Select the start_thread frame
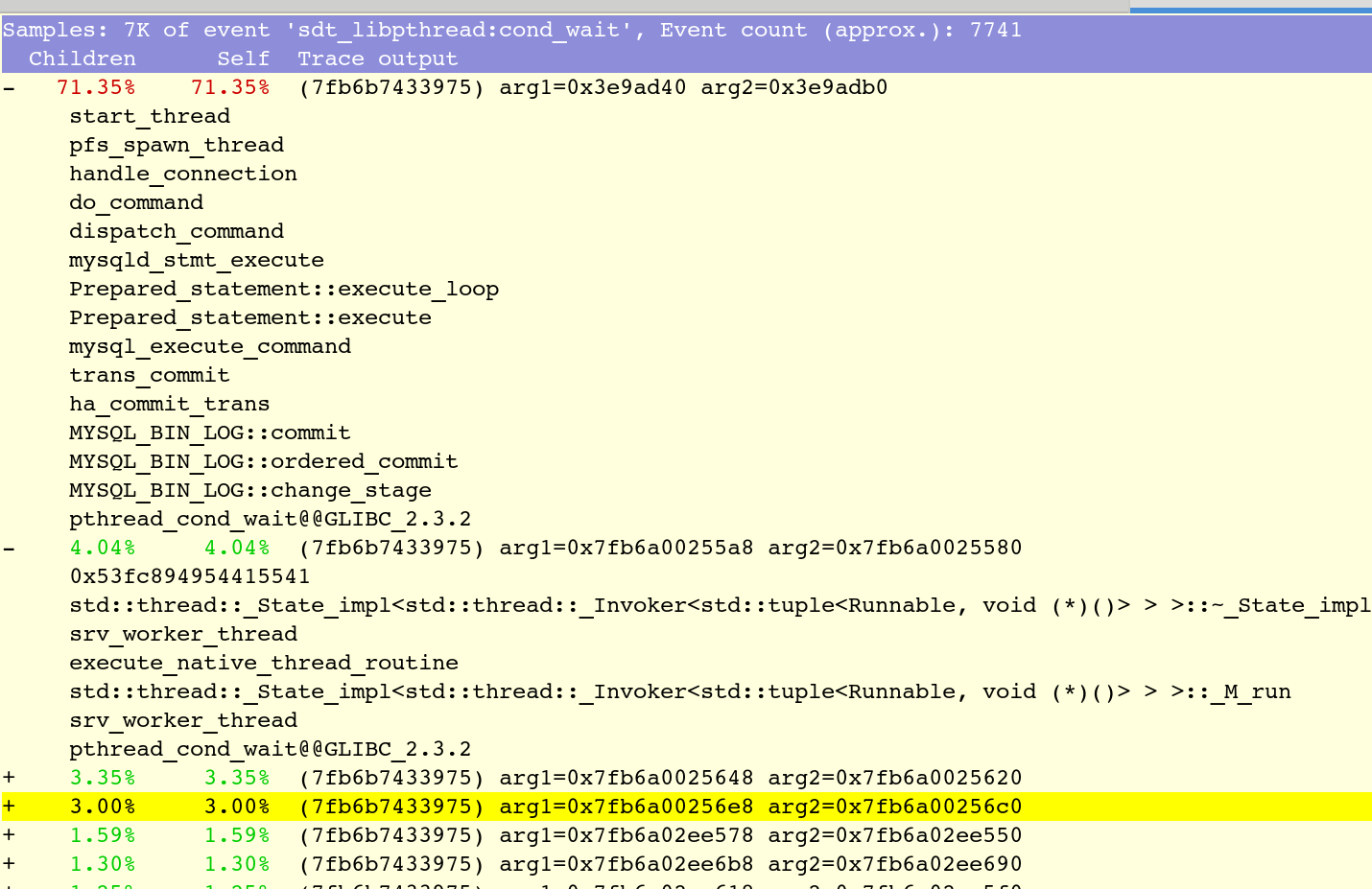 (x=150, y=116)
